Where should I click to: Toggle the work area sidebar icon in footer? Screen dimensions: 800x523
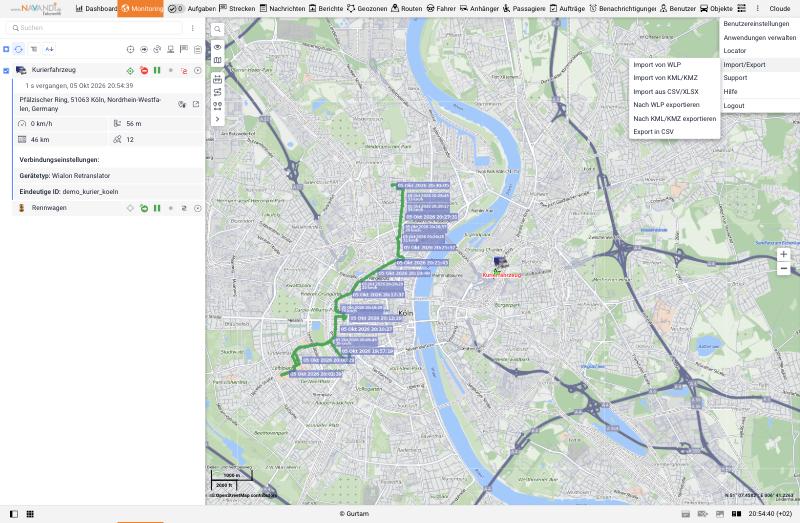[14, 514]
